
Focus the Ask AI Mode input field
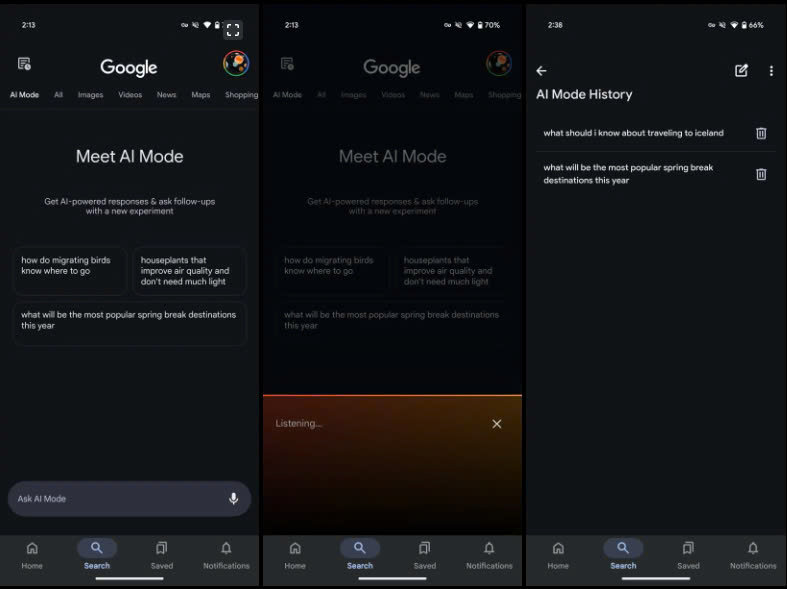[115, 498]
